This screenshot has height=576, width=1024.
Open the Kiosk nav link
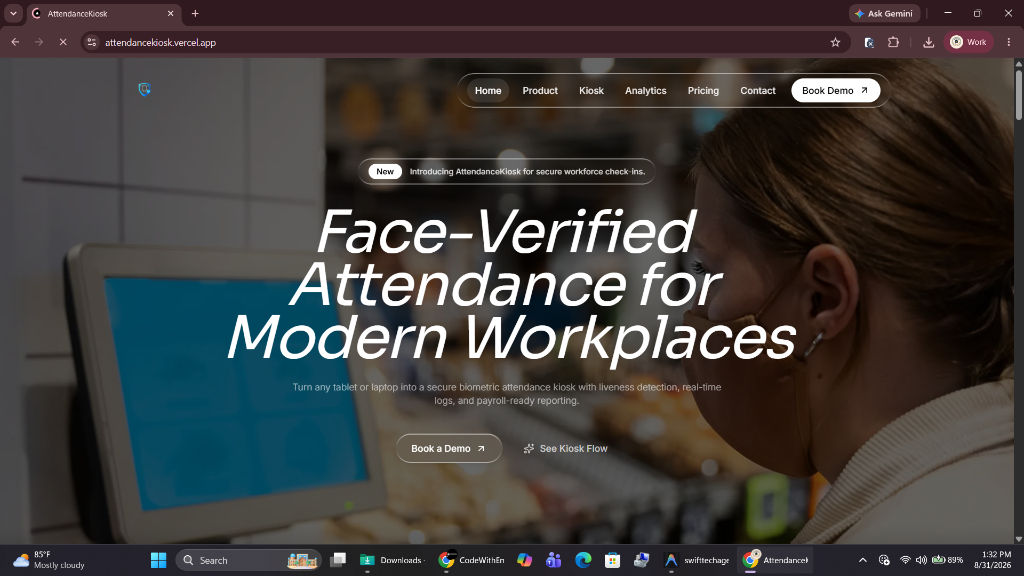tap(591, 91)
